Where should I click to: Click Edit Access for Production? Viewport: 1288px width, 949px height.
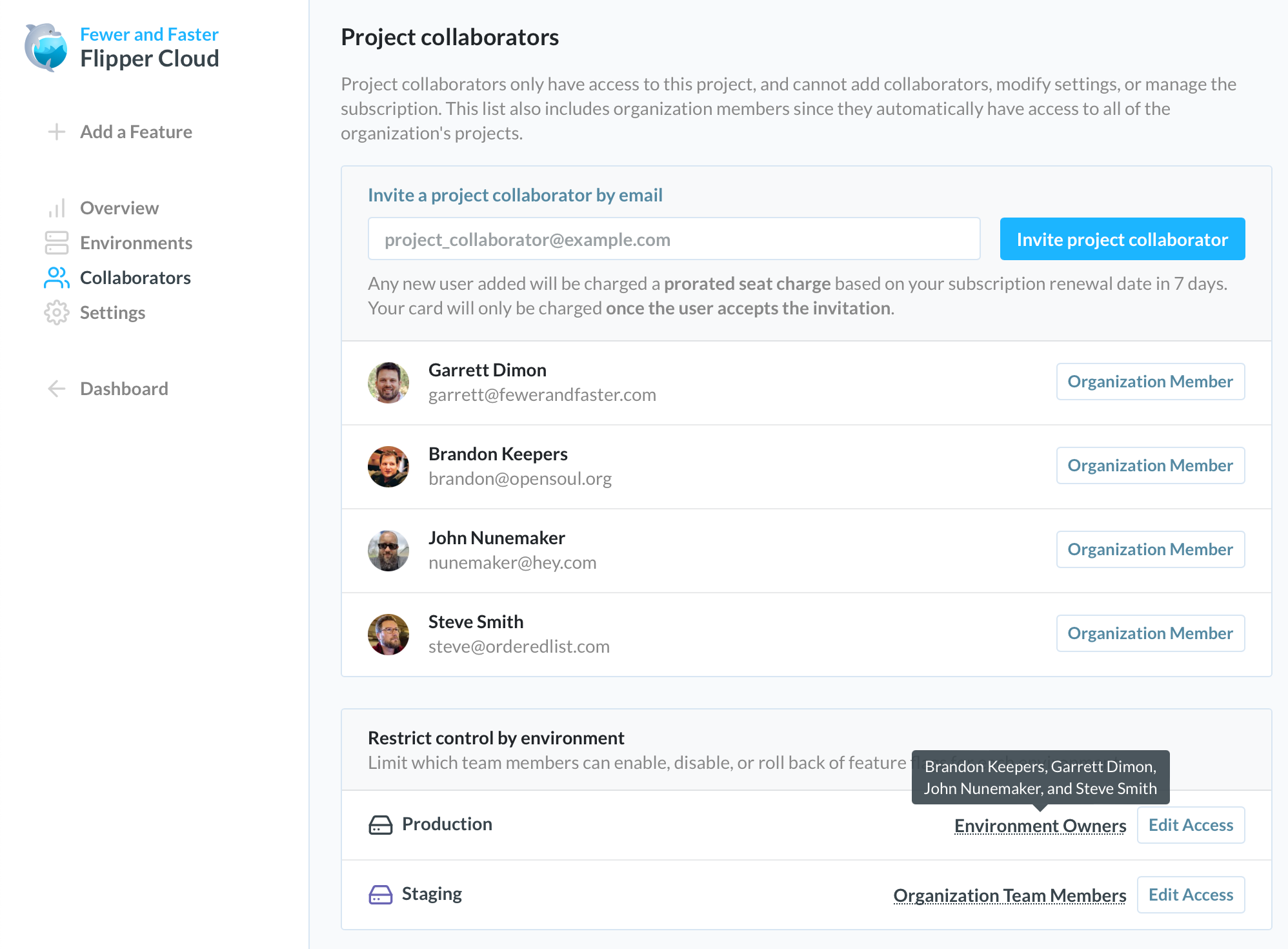(x=1191, y=824)
